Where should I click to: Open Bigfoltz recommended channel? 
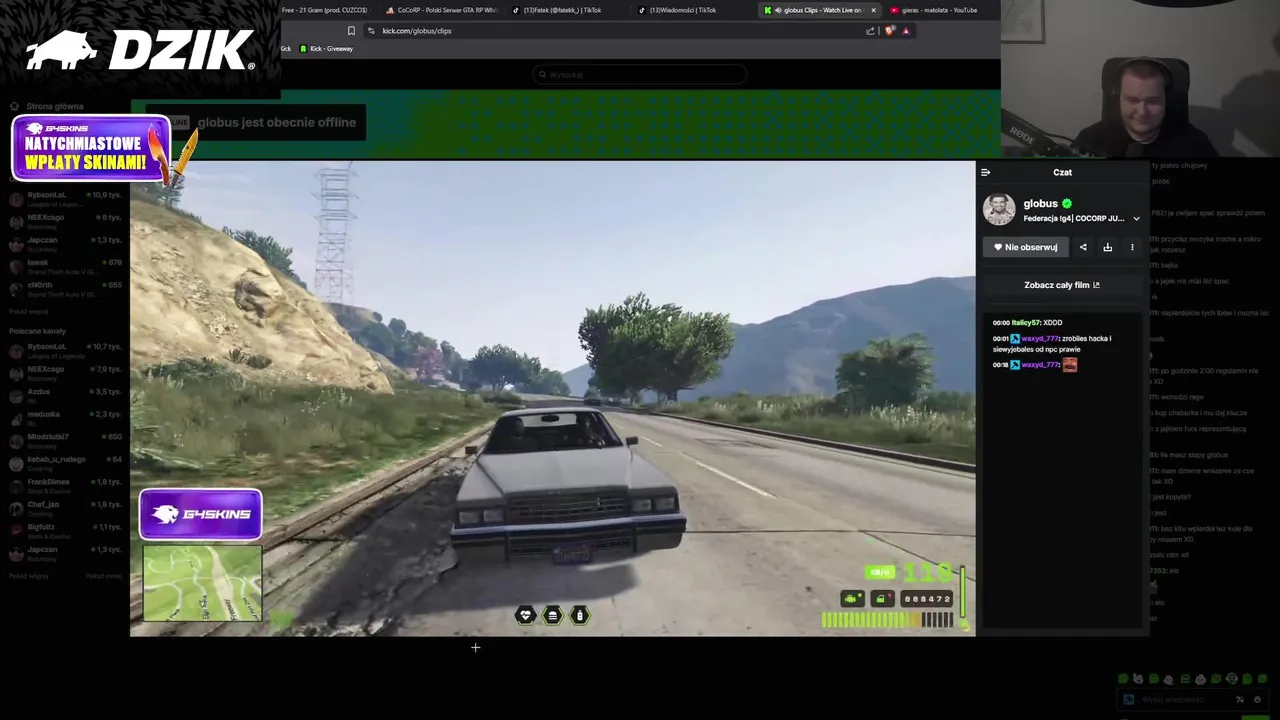(65, 530)
